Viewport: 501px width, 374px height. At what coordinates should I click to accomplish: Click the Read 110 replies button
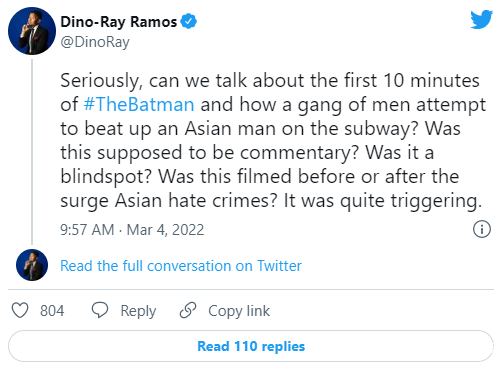(251, 346)
